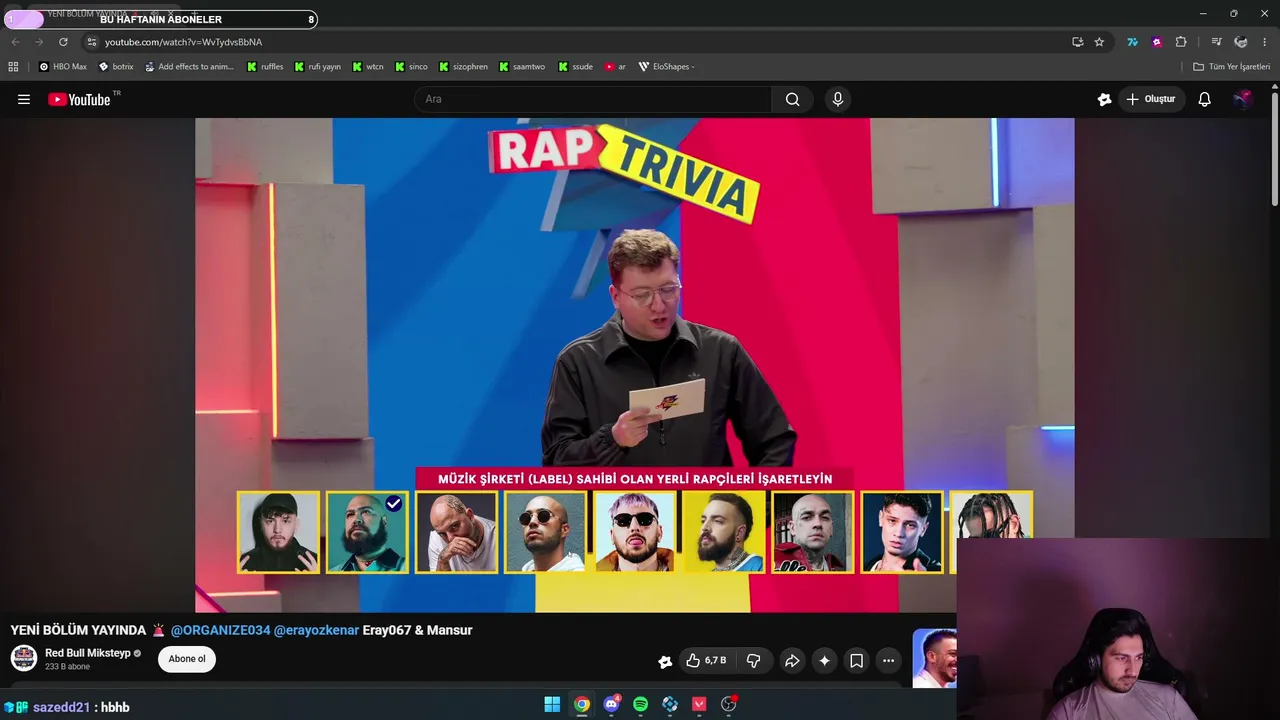Click the star badge icon beside Oluştur

tap(1104, 99)
